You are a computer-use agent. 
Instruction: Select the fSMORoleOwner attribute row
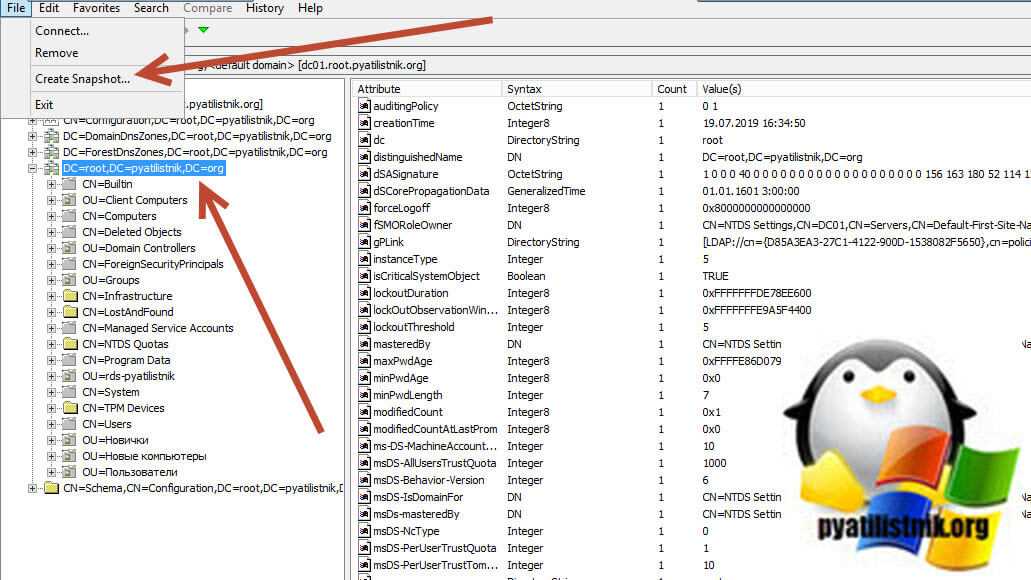coord(694,225)
